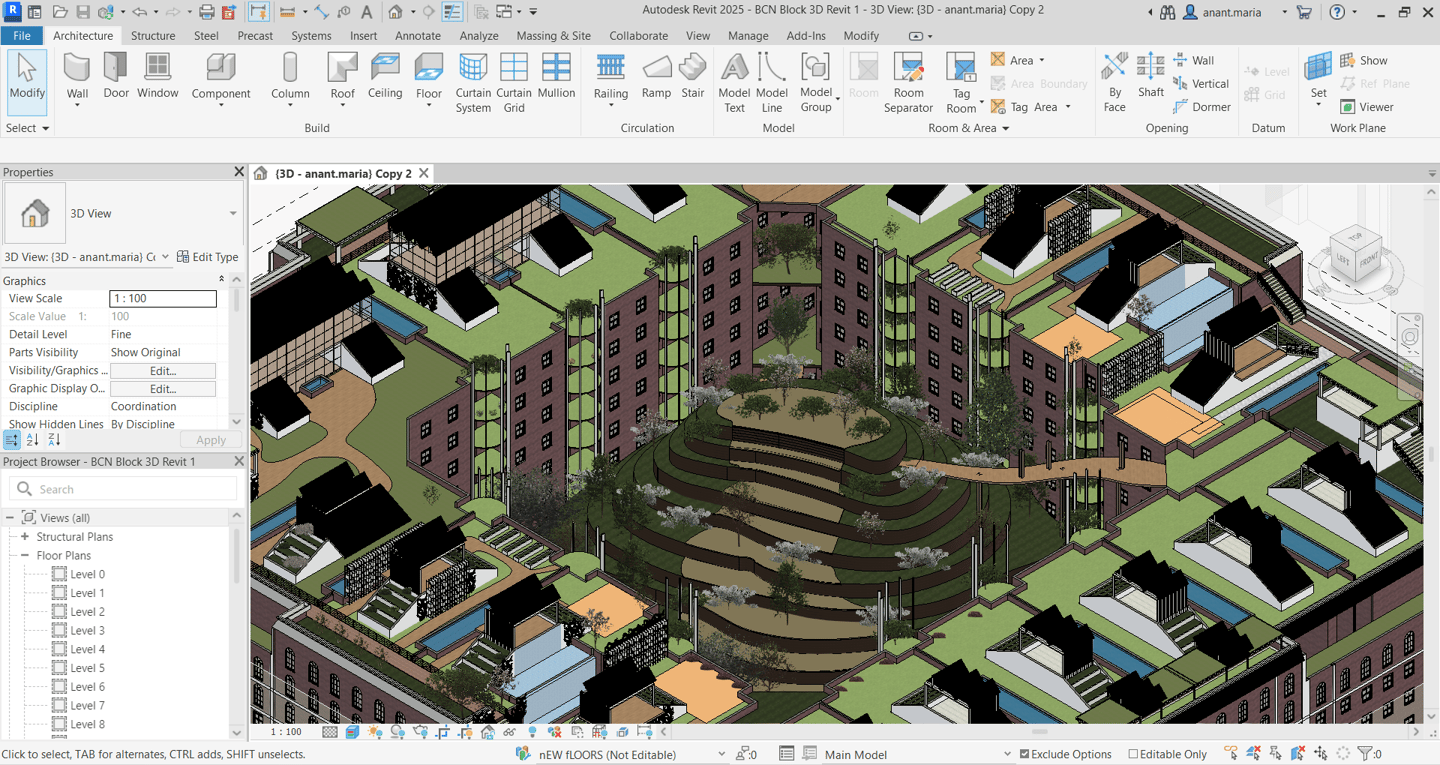
Task: Collapse the Floor Plans tree node
Action: click(25, 556)
